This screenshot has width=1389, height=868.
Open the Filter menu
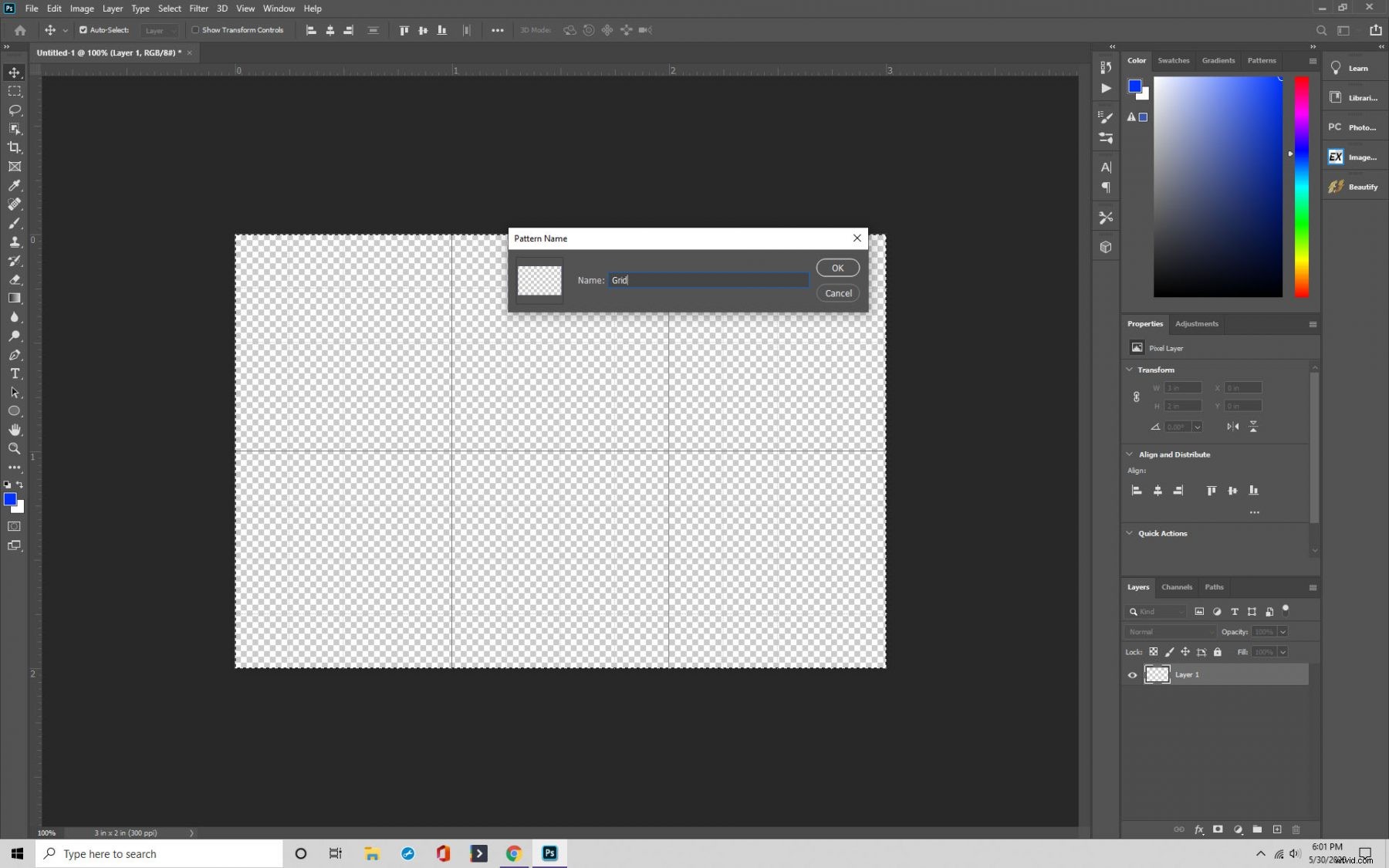click(x=199, y=8)
